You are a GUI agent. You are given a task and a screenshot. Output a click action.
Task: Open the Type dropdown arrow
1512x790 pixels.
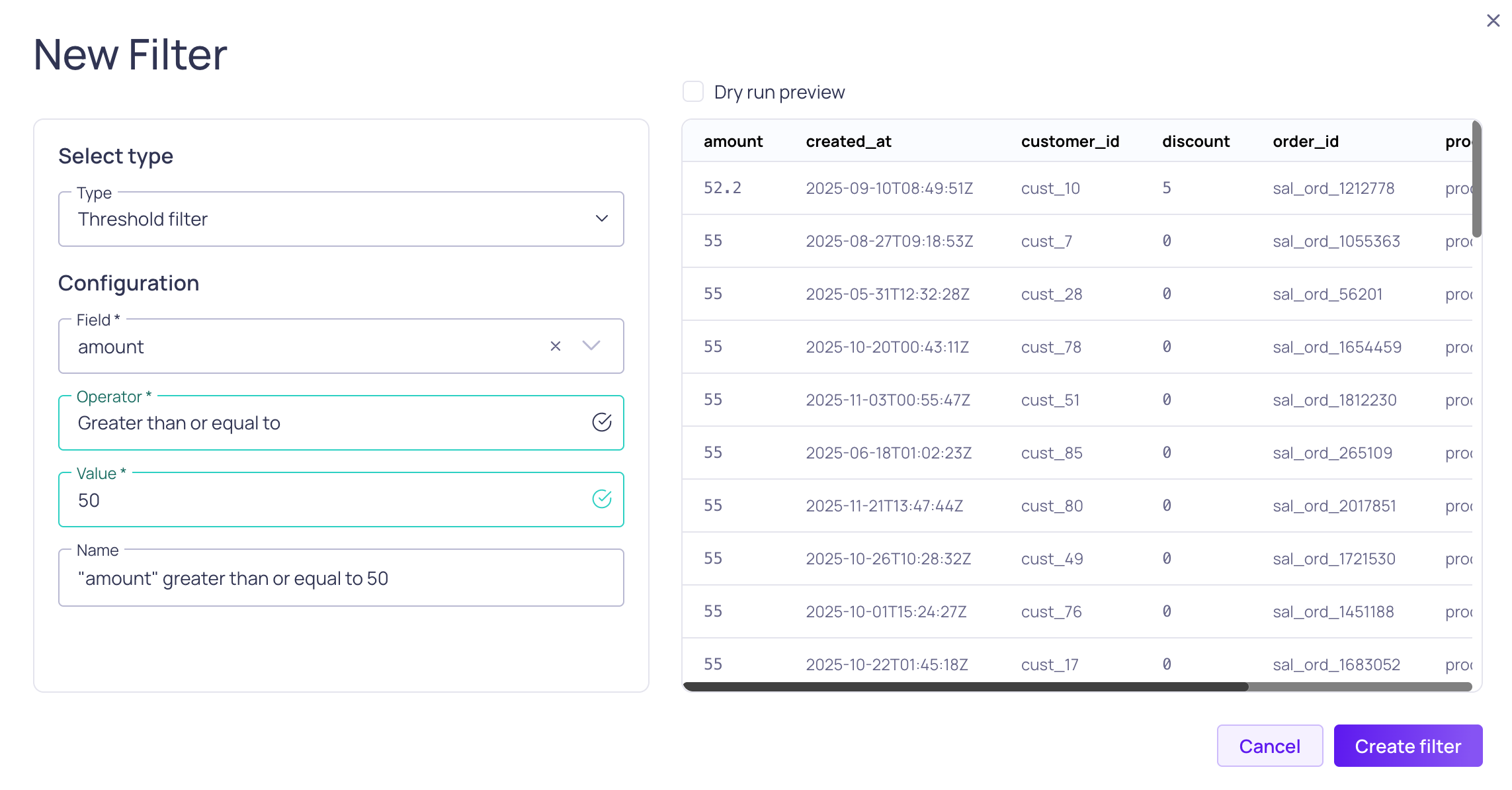[x=601, y=219]
